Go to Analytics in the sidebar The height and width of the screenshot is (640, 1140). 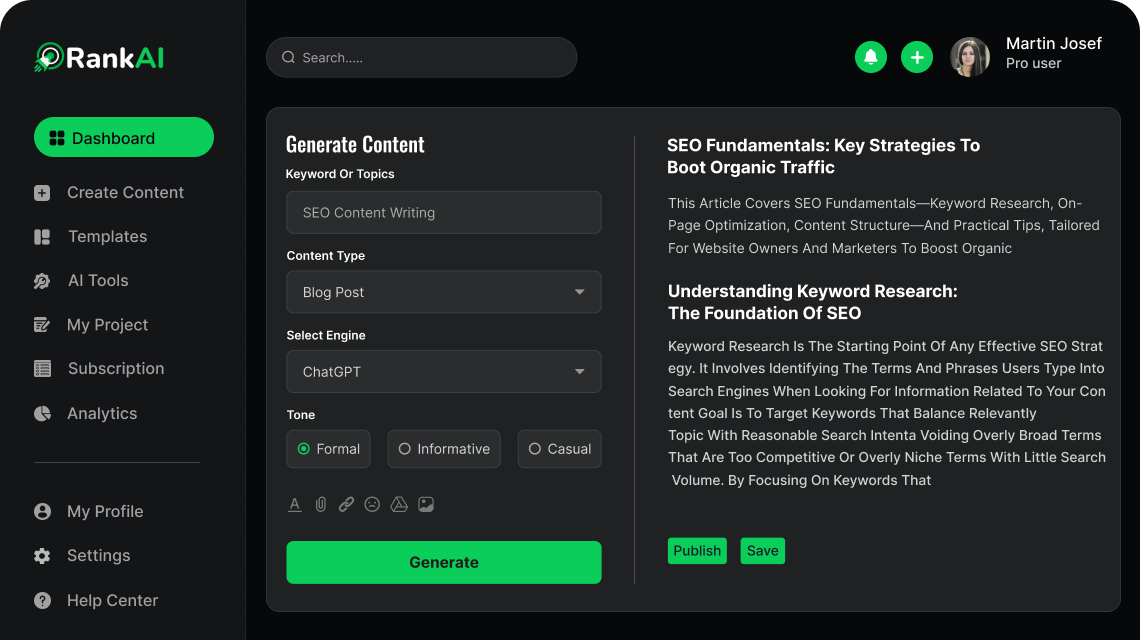102,413
